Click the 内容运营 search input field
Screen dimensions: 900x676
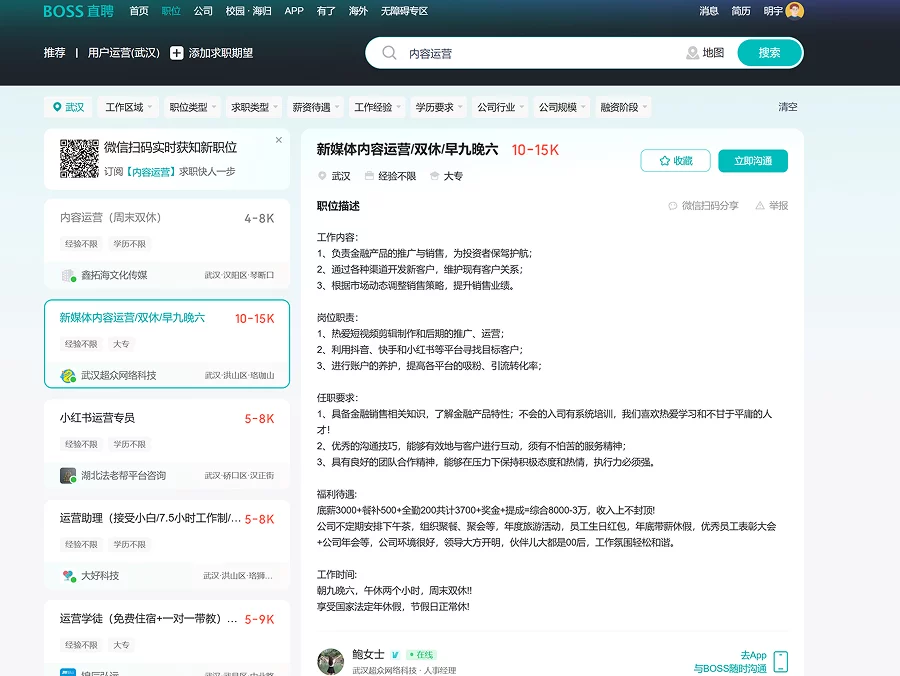coord(540,53)
